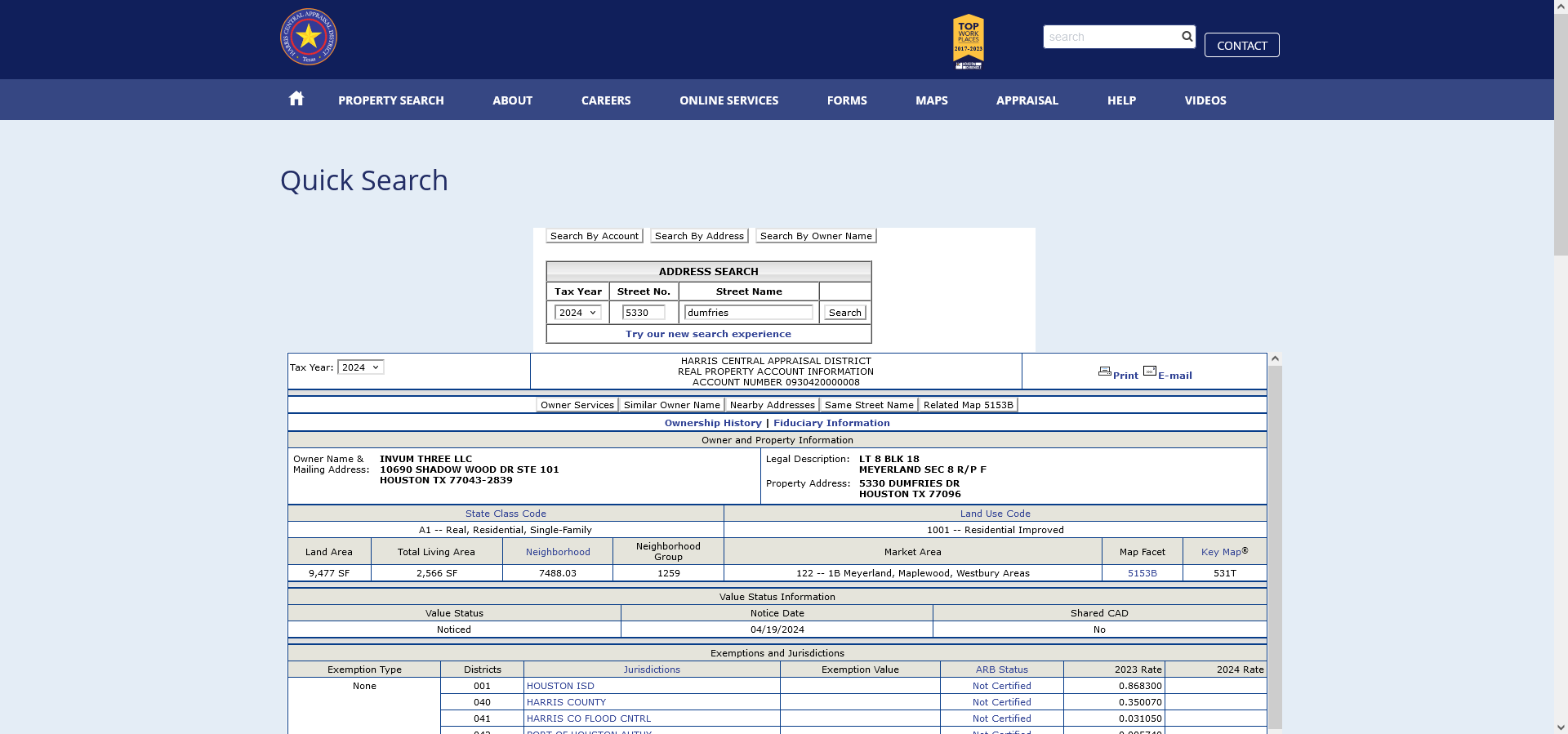Open the HARRIS CO FLOOD CNTRL link
Viewport: 1568px width, 734px height.
[589, 718]
